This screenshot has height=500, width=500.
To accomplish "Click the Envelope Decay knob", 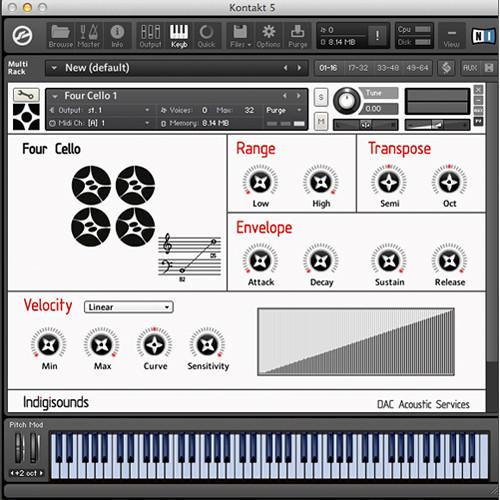I will [x=321, y=261].
